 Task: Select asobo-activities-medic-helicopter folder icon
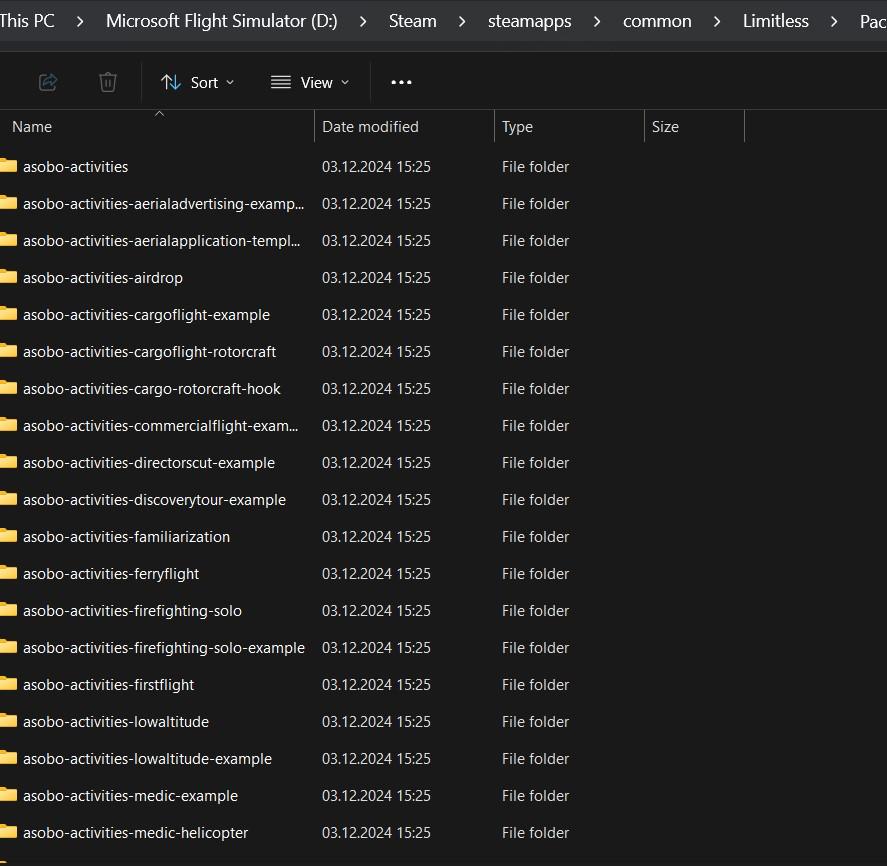9,832
